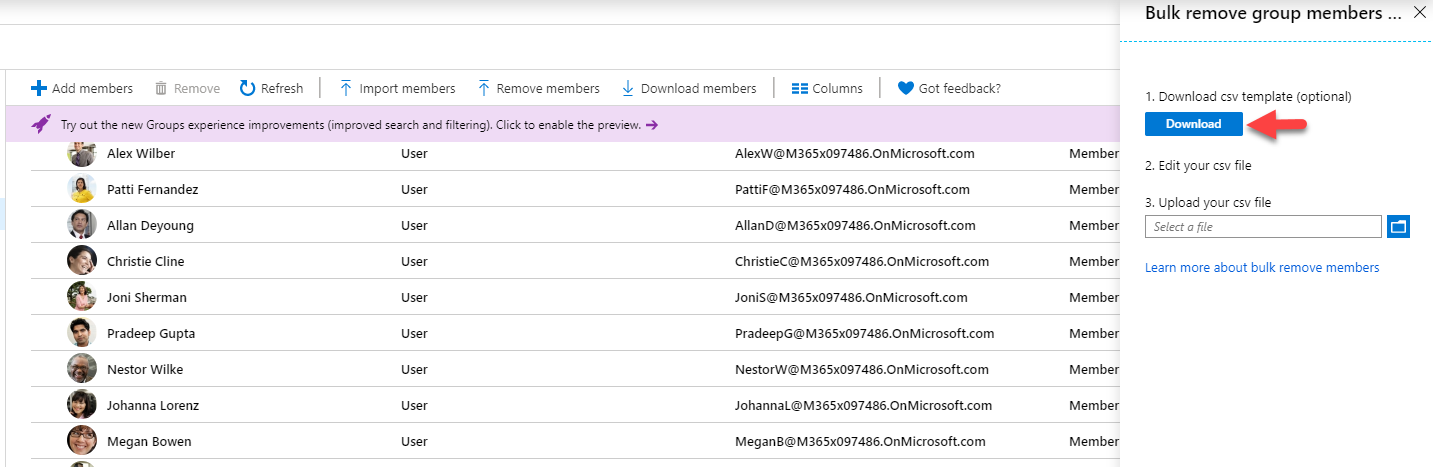Click Allan Deyoung's name in list
This screenshot has height=467, width=1433.
click(x=150, y=225)
